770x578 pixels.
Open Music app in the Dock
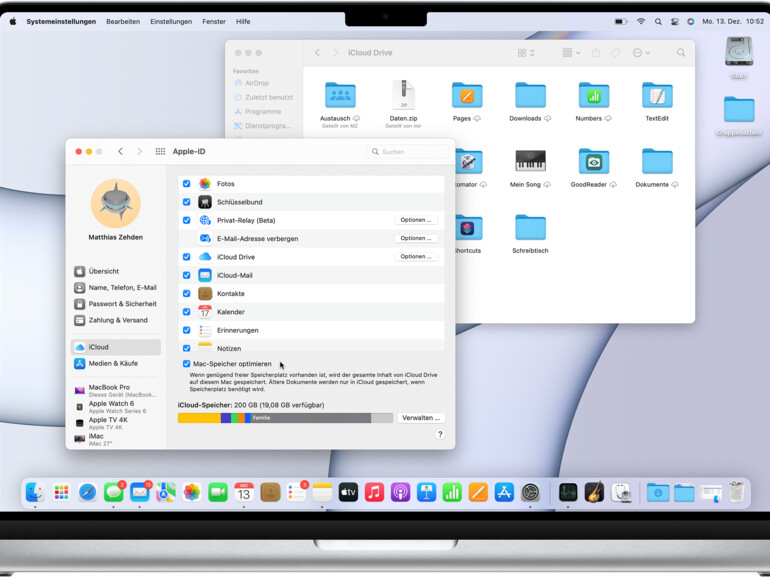click(x=374, y=492)
